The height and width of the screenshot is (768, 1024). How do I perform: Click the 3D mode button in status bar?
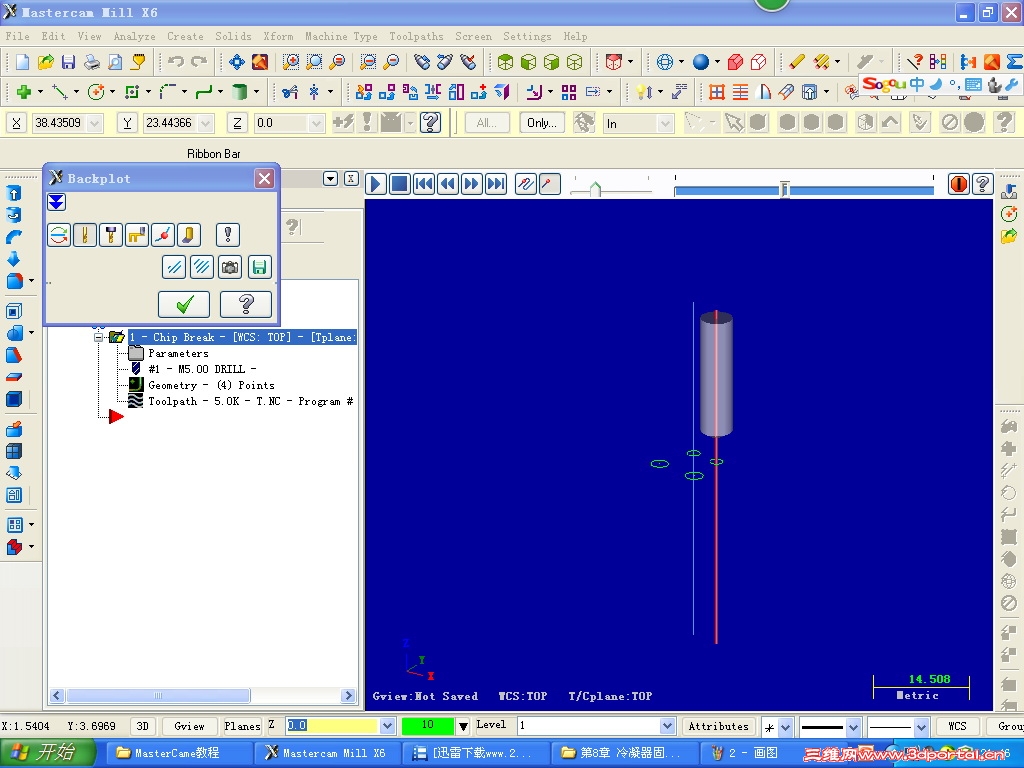pyautogui.click(x=142, y=726)
